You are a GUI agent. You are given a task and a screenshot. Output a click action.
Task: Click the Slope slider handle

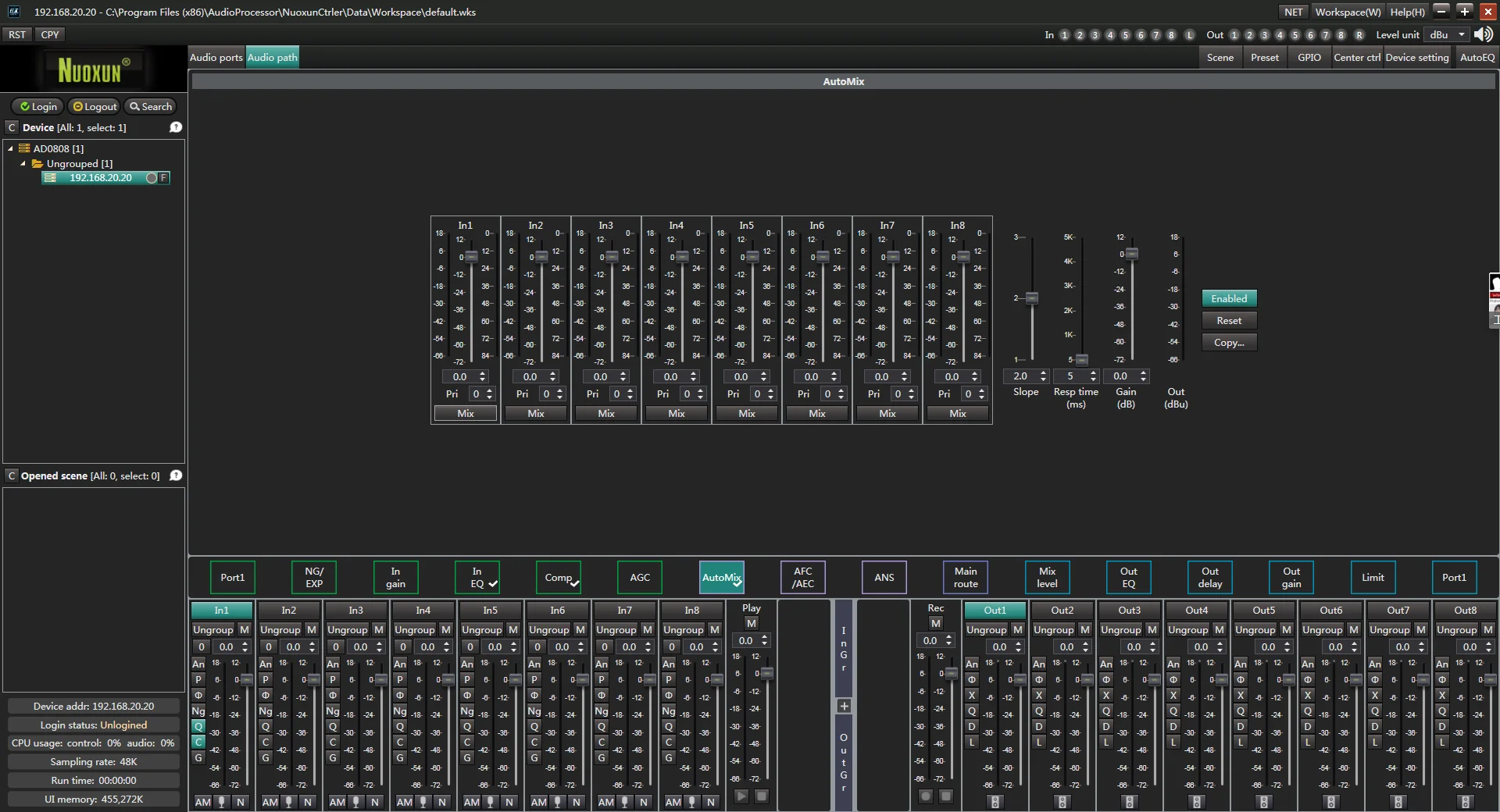pyautogui.click(x=1032, y=298)
